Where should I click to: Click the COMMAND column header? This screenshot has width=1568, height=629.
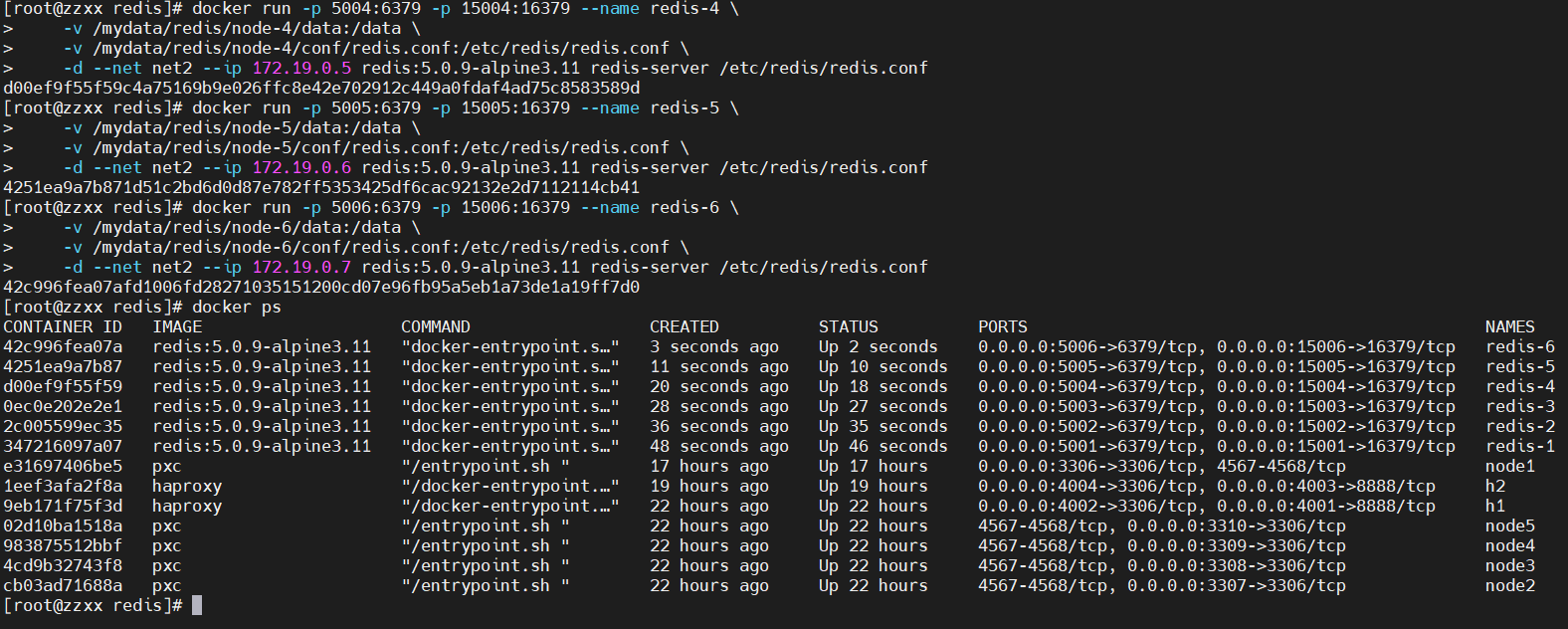point(436,326)
